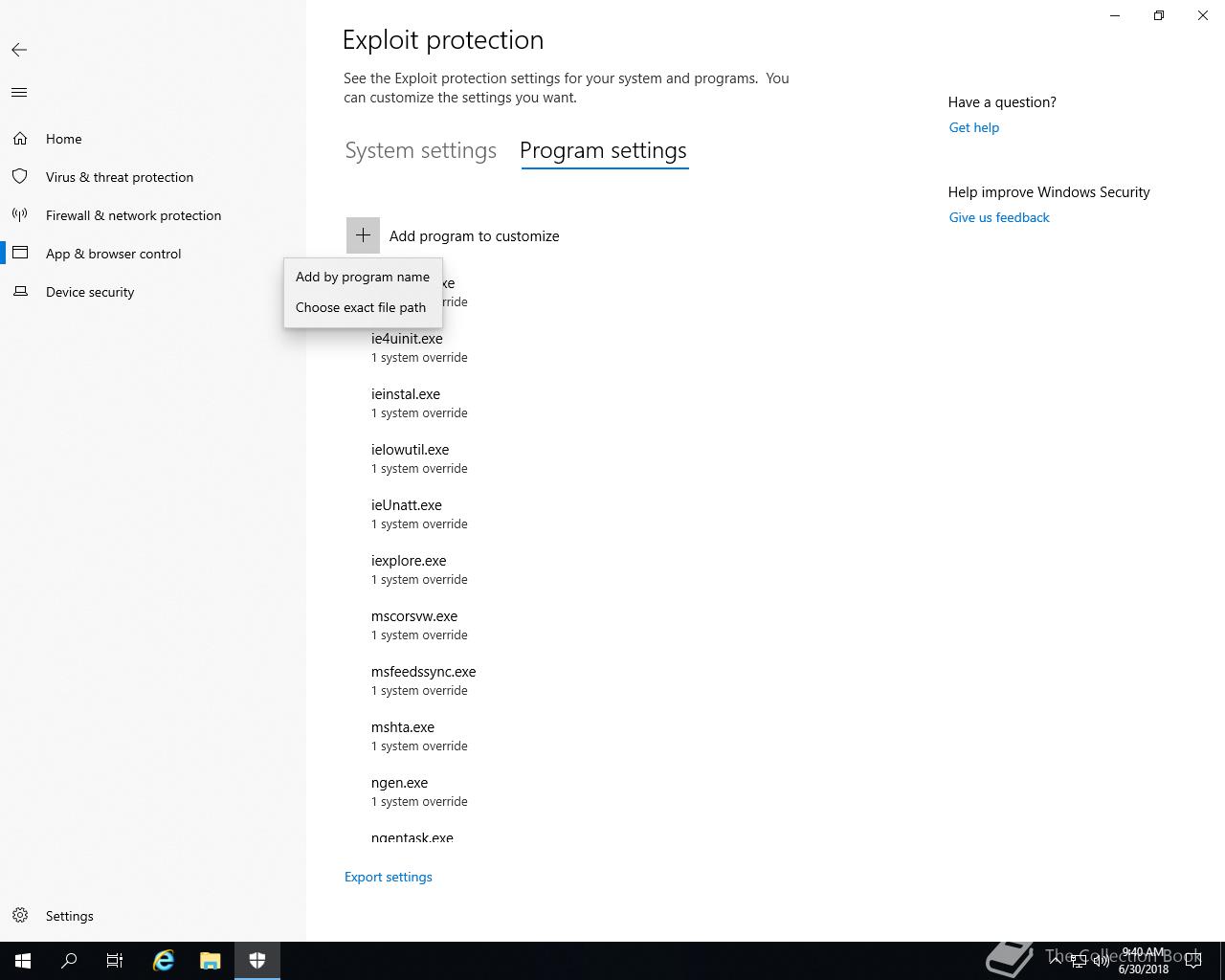The image size is (1225, 980).
Task: Click Add program to customize label
Action: point(475,235)
